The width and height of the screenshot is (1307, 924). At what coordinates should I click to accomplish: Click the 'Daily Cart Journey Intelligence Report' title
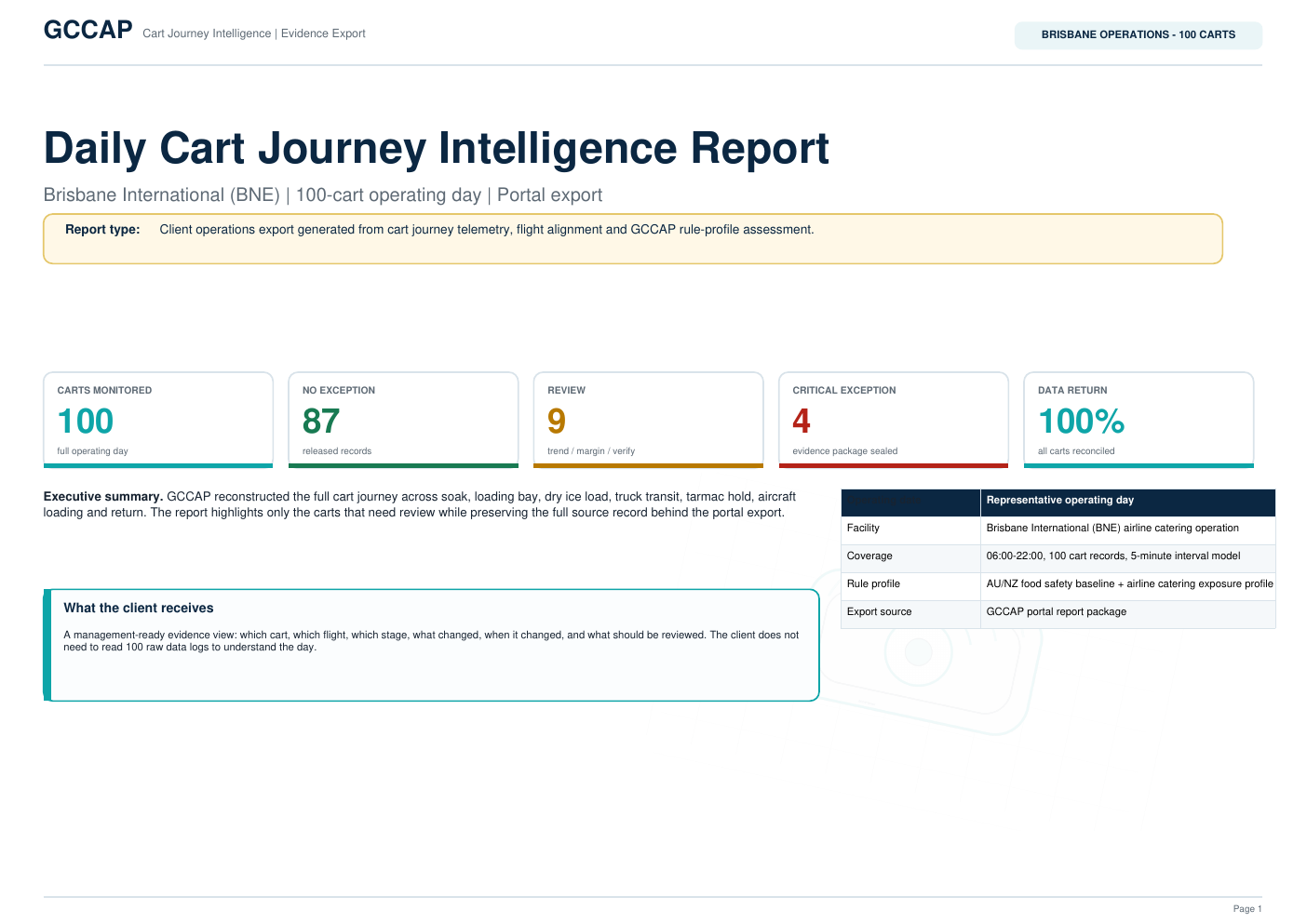pyautogui.click(x=437, y=149)
